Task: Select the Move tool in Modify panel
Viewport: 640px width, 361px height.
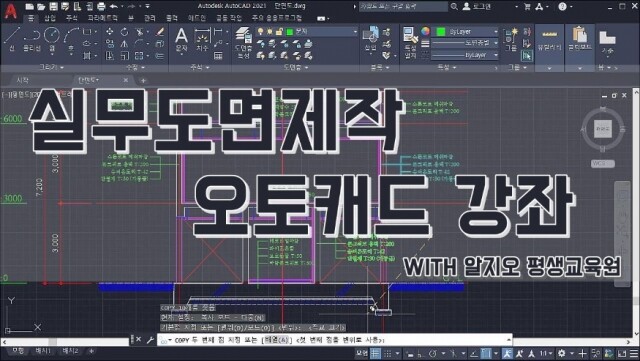Action: coord(110,31)
